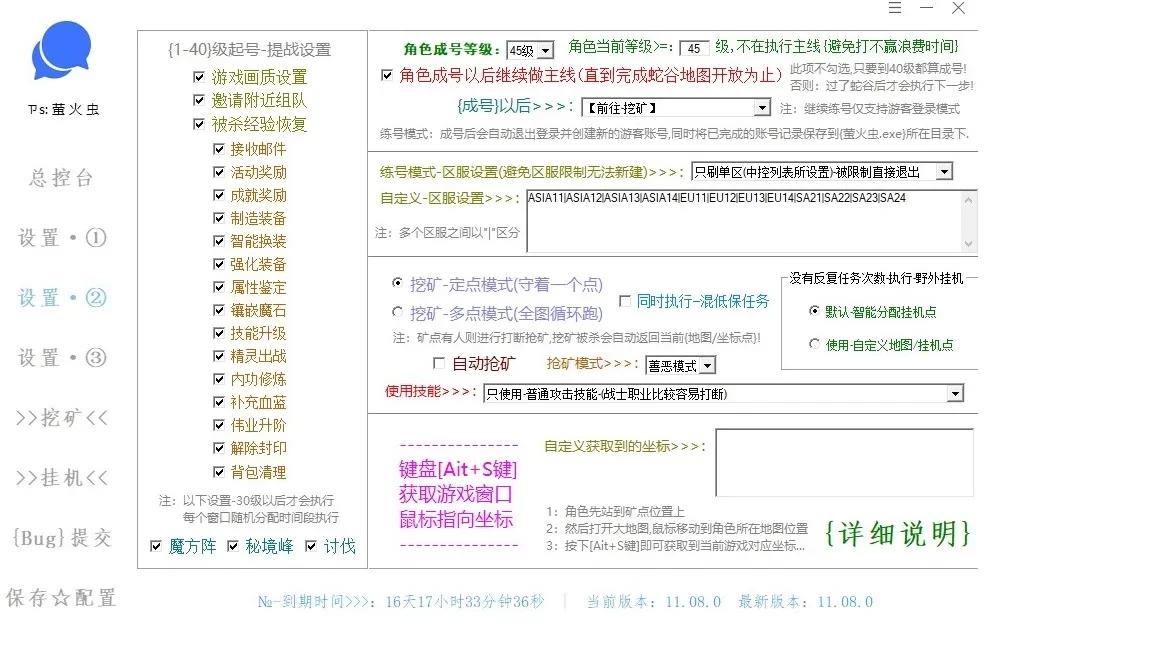
Task: Toggle the 被杀经验恢复 checkbox
Action: (198, 123)
